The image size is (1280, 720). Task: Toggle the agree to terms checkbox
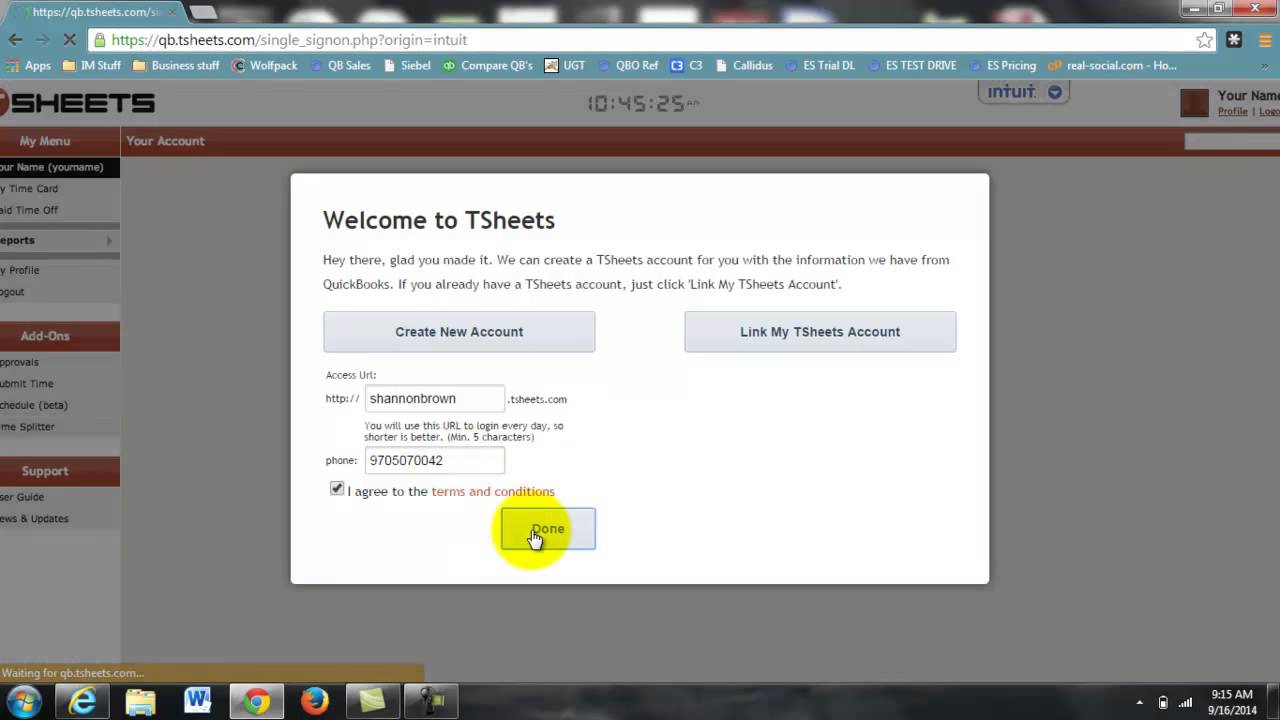337,488
